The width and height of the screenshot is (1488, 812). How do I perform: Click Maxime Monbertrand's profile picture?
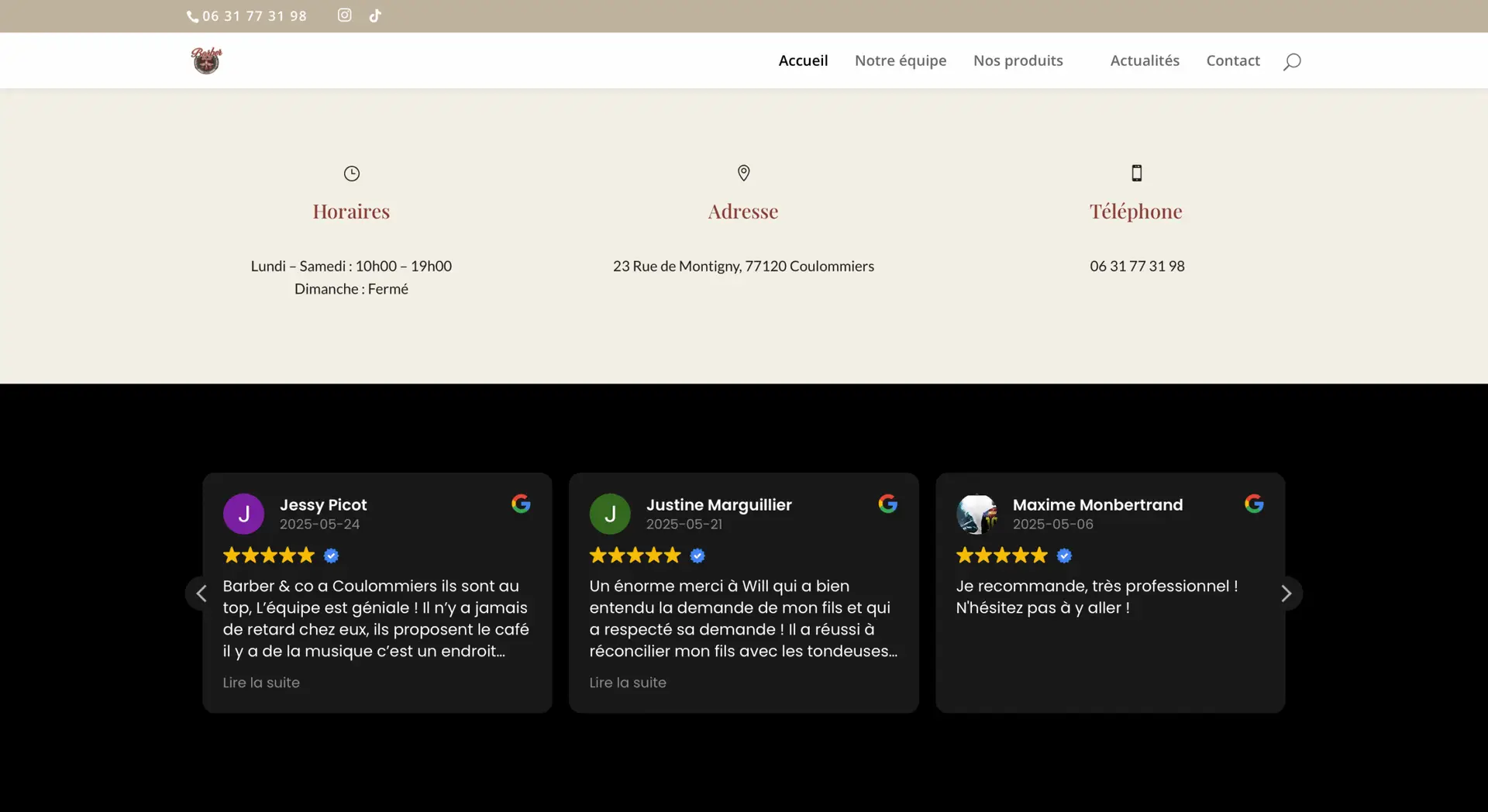[976, 514]
